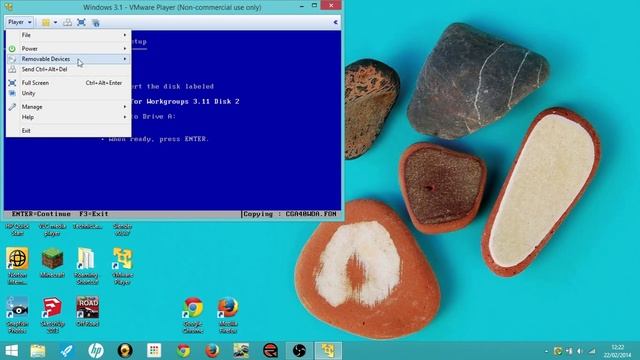This screenshot has height=360, width=640.
Task: Choose Exit in the Player menu
Action: pos(69,131)
